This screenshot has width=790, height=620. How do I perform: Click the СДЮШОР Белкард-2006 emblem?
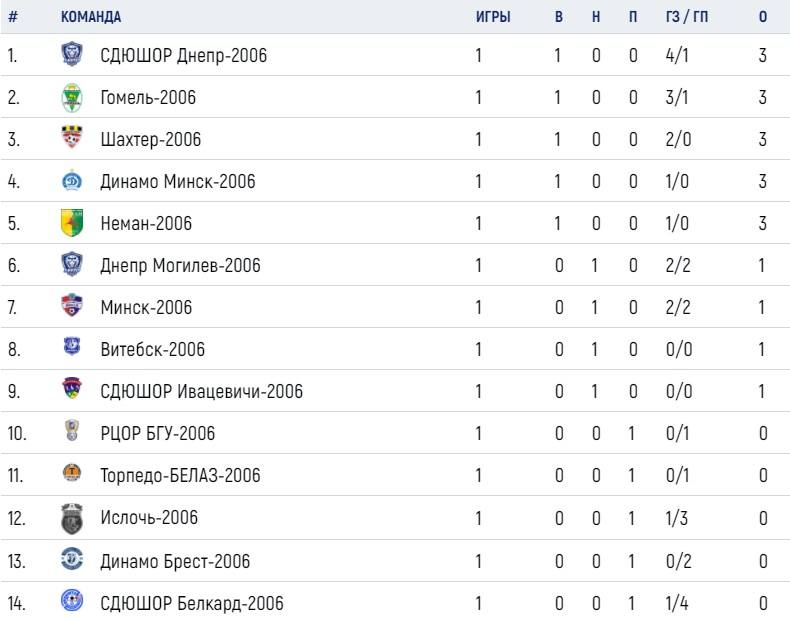pos(72,601)
